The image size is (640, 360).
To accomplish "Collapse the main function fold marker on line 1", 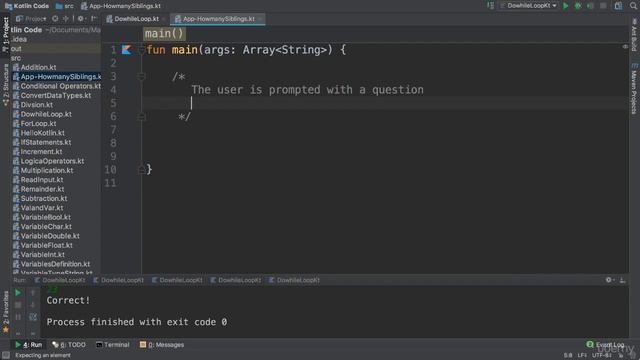I will [142, 50].
